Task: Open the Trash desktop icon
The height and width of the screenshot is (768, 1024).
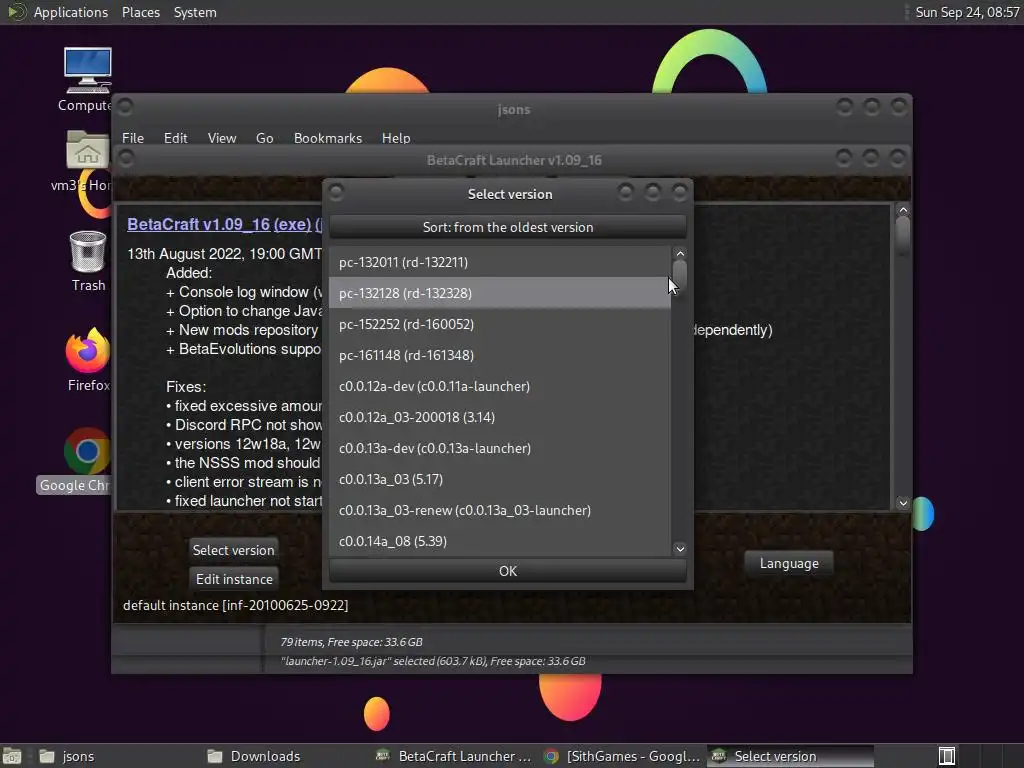Action: (x=88, y=261)
